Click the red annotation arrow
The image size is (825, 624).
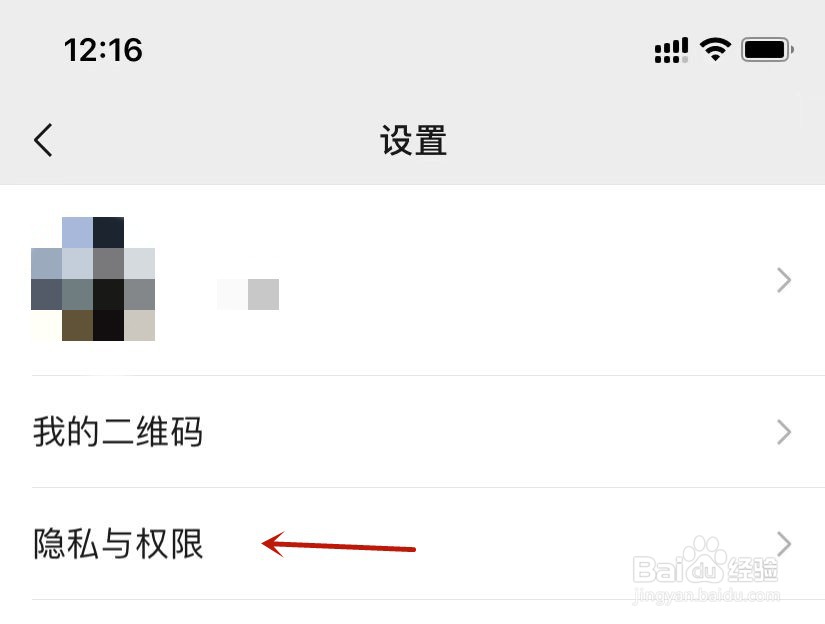point(339,545)
